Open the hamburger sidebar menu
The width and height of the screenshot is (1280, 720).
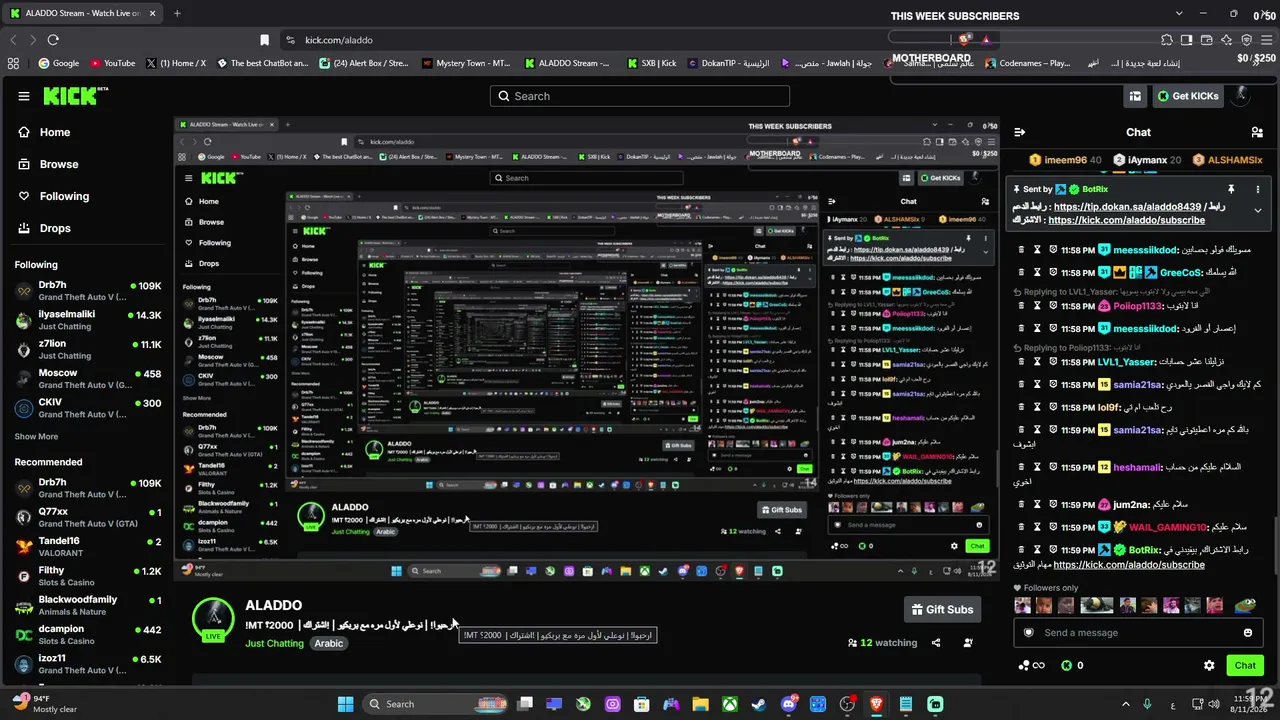(24, 96)
